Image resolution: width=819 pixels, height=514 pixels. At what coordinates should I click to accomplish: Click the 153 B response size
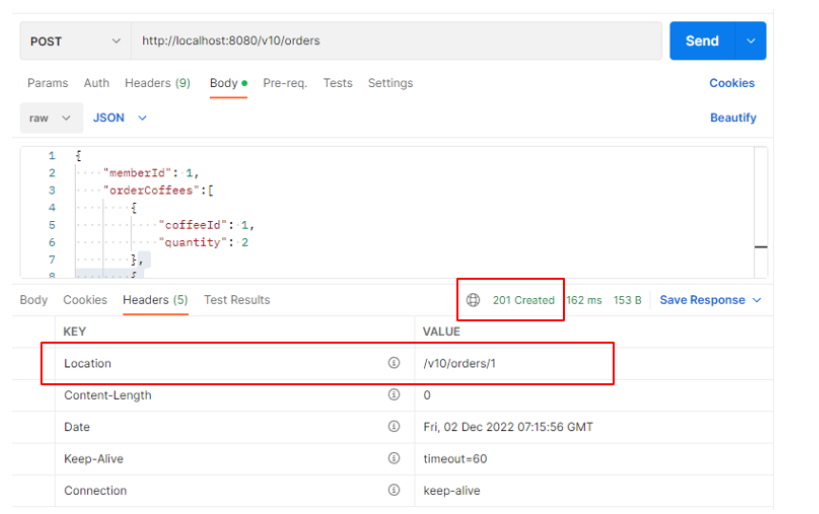627,300
